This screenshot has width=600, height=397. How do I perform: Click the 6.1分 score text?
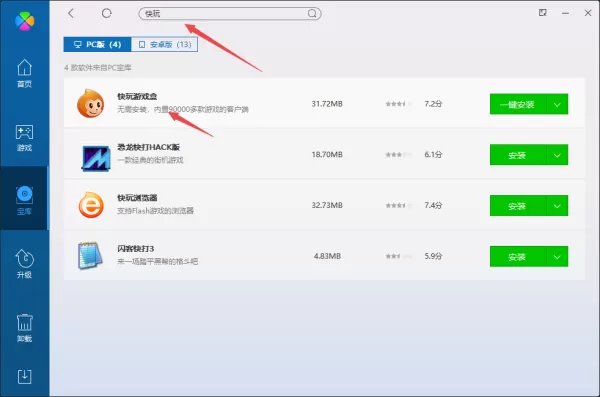coord(433,154)
